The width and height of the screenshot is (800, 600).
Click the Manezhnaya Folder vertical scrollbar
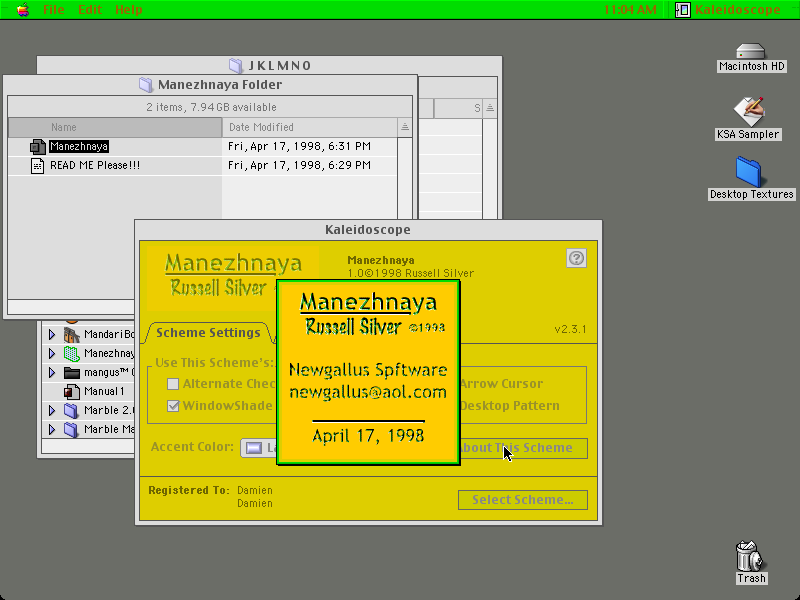405,179
